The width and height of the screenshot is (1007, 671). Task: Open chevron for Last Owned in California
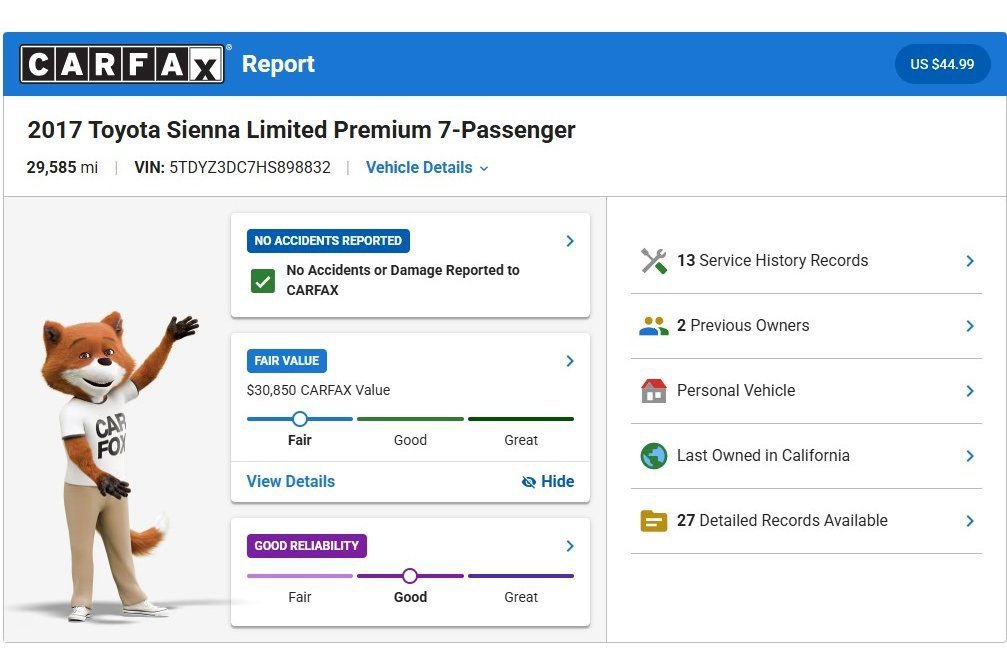click(x=970, y=456)
